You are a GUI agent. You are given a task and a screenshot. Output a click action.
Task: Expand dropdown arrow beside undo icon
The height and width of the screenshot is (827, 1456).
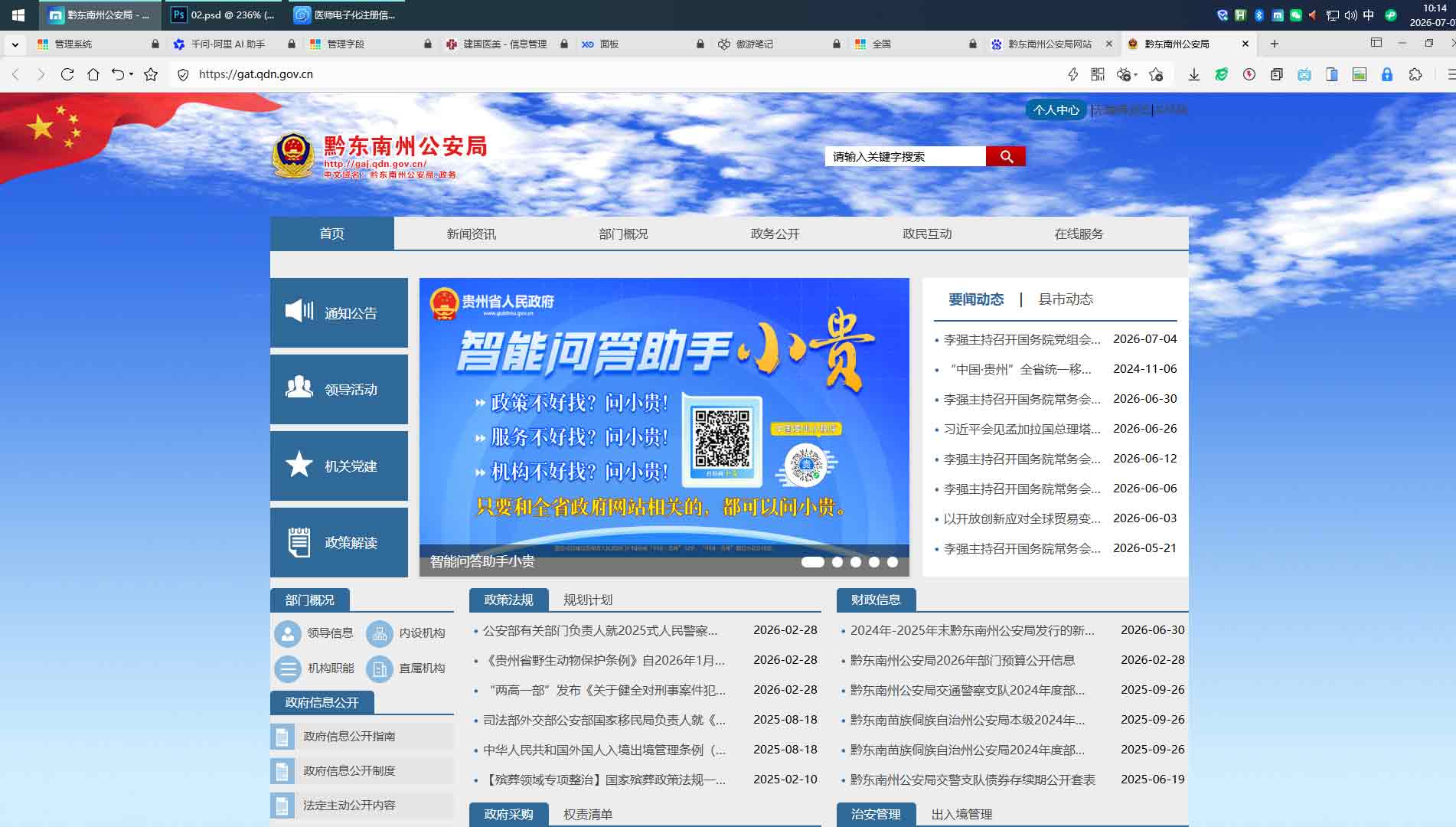[132, 74]
